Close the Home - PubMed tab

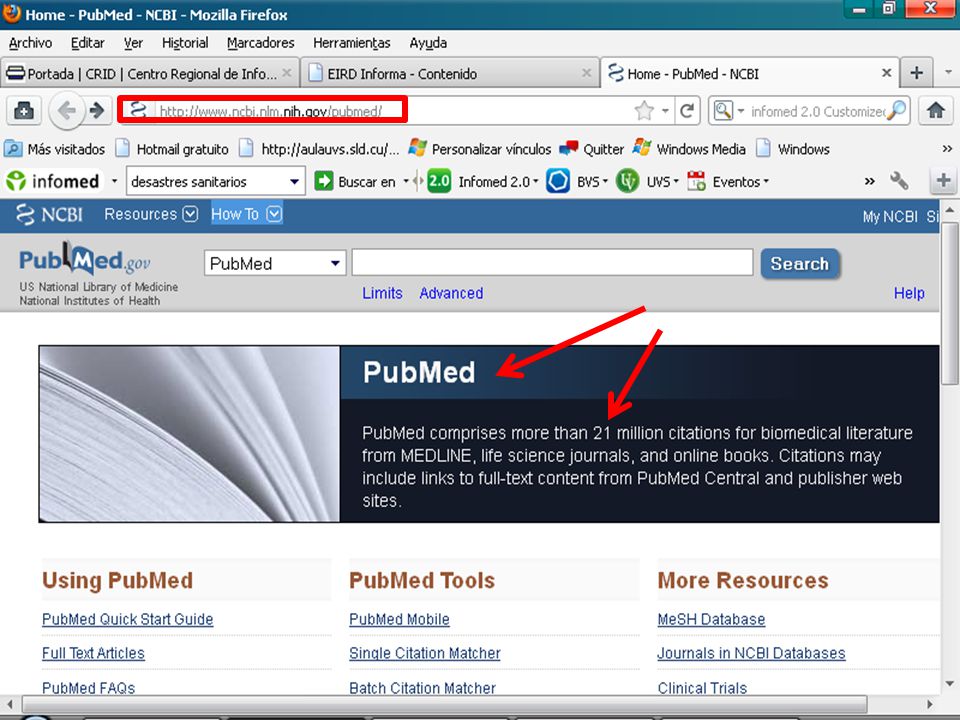coord(887,73)
